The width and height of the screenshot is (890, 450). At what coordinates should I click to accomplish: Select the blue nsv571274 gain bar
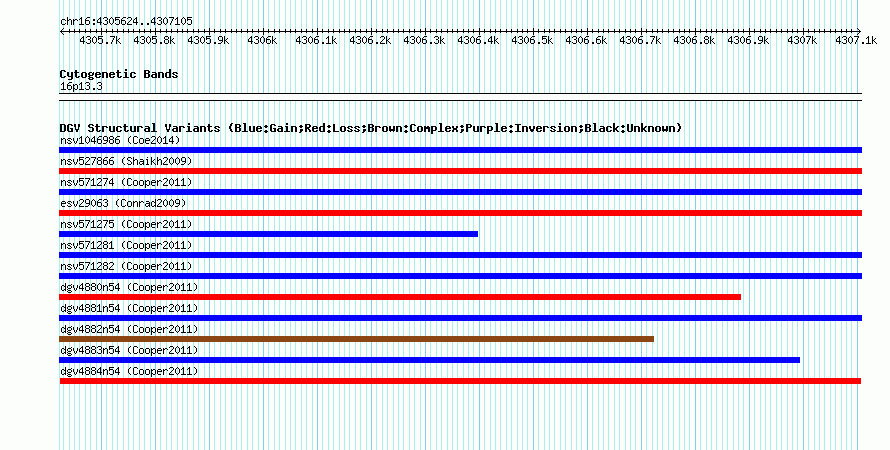[x=460, y=192]
